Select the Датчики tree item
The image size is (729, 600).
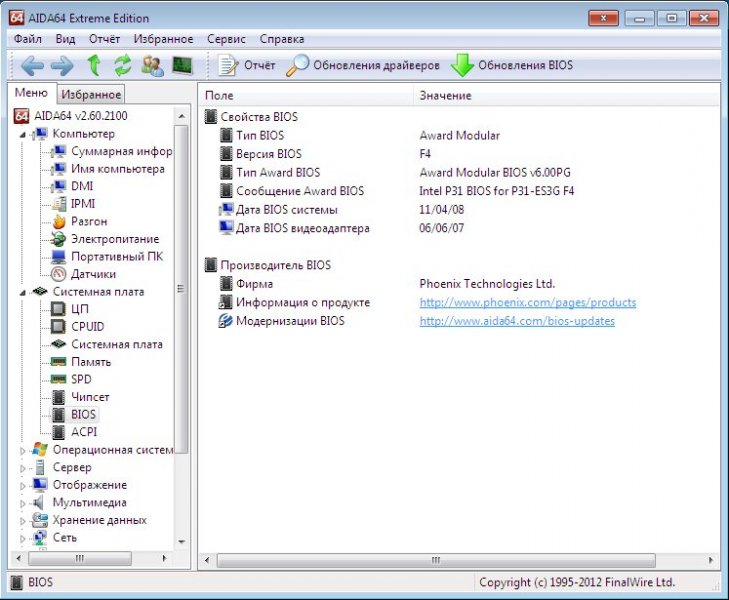(x=93, y=274)
